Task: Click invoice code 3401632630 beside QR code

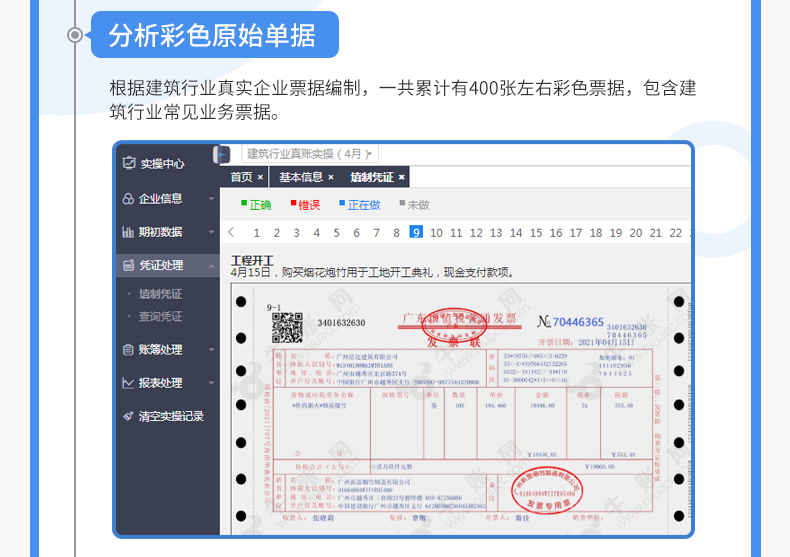Action: (x=341, y=323)
